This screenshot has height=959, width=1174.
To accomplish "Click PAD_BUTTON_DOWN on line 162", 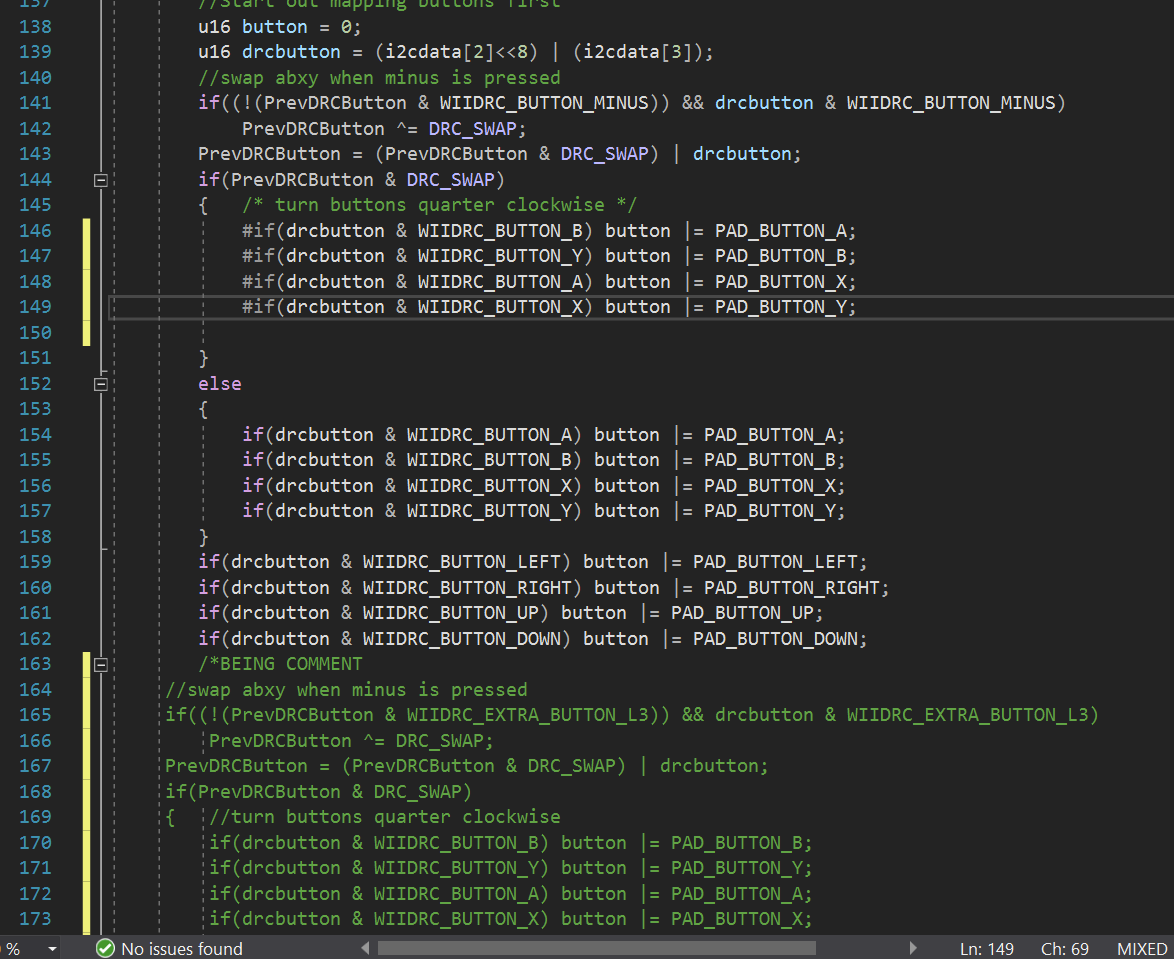I will (775, 639).
